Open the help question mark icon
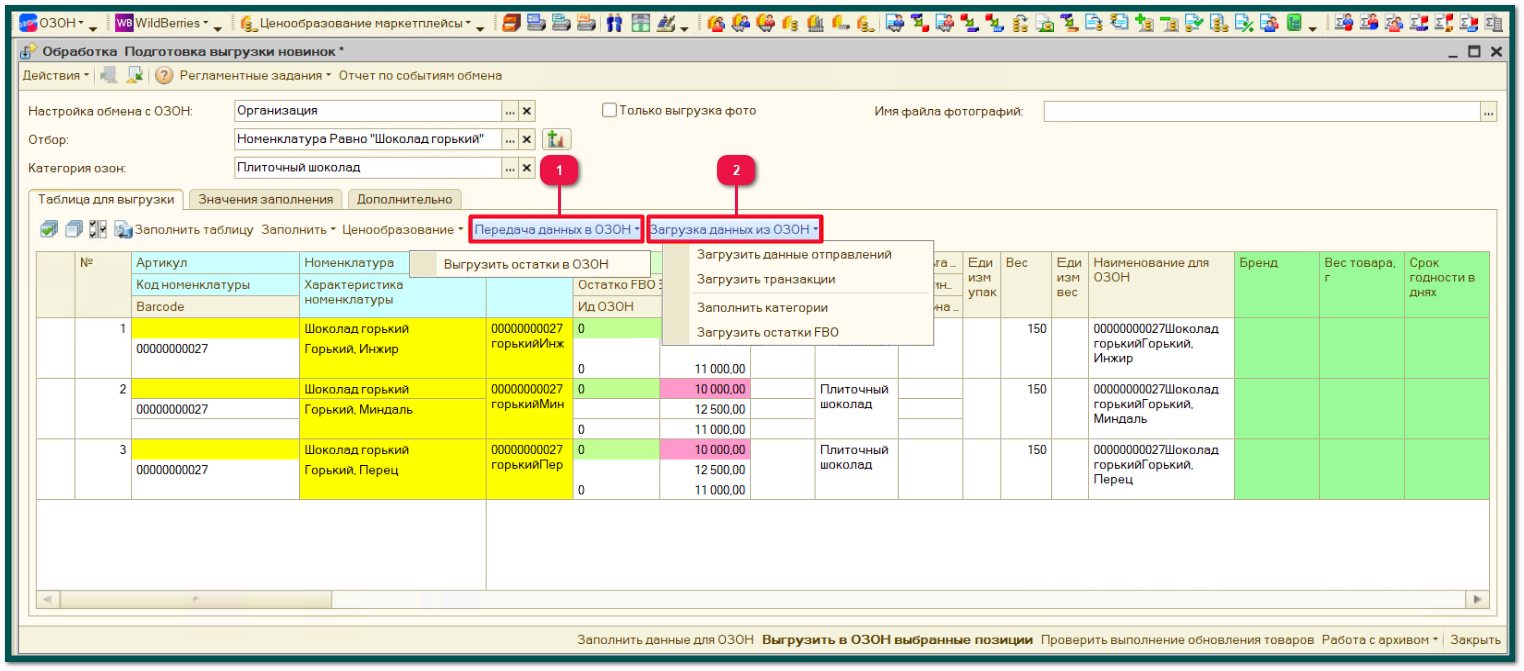This screenshot has width=1524, height=671. point(164,76)
